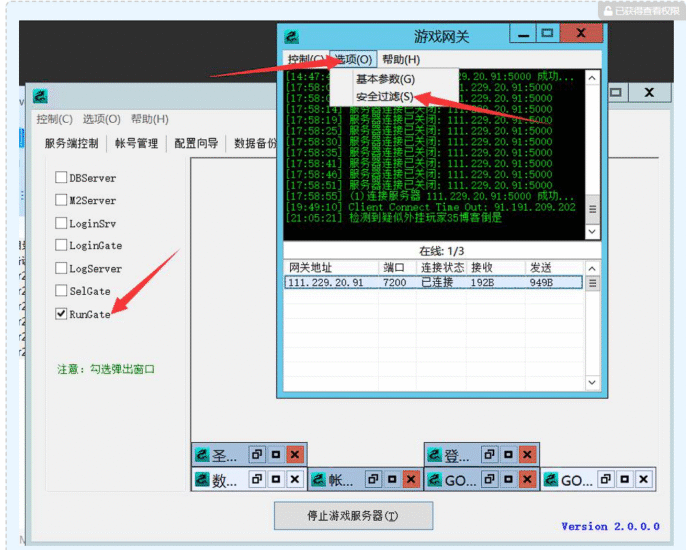Open 控制(C) menu in the control panel window
Screen dimensions: 686x550
54,119
